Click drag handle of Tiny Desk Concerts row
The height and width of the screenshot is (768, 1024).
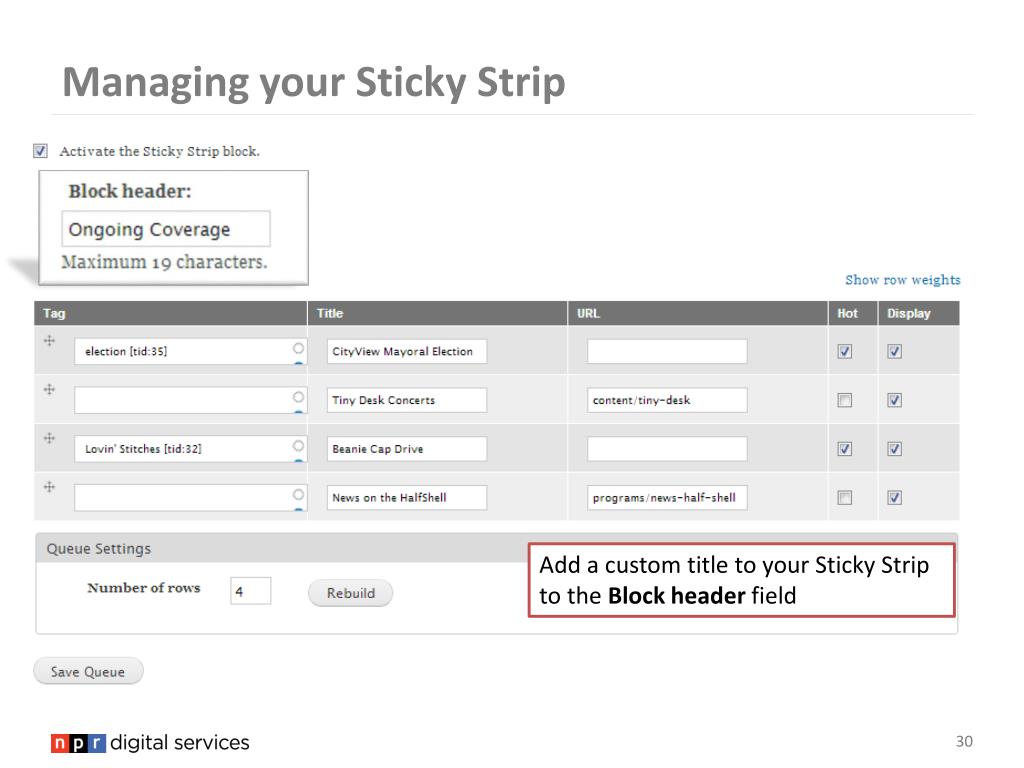(x=49, y=390)
